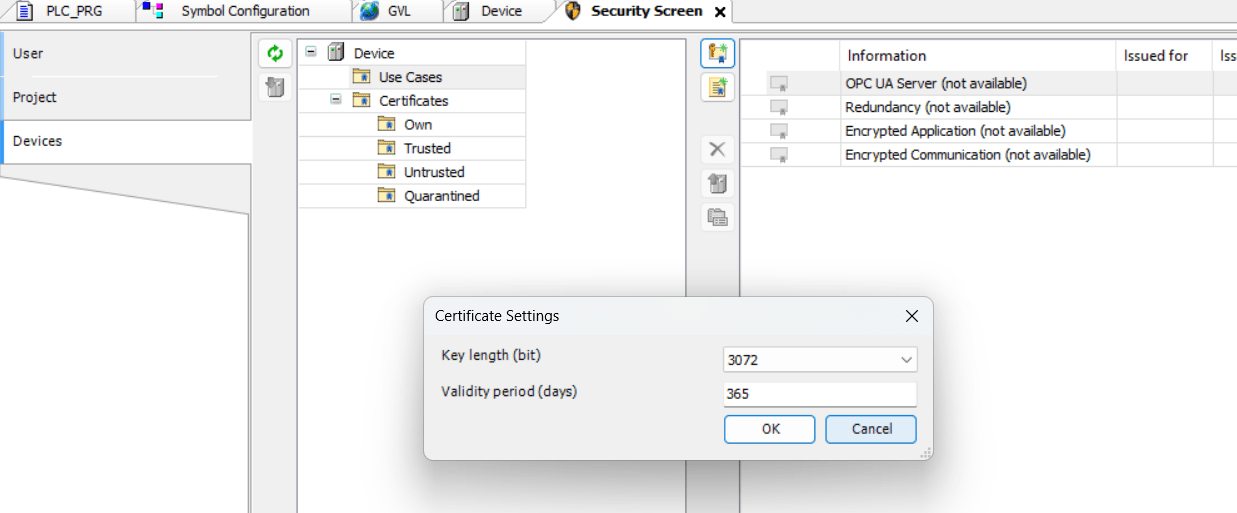Click the Trusted folder icon
Viewport: 1237px width, 513px height.
[x=387, y=148]
